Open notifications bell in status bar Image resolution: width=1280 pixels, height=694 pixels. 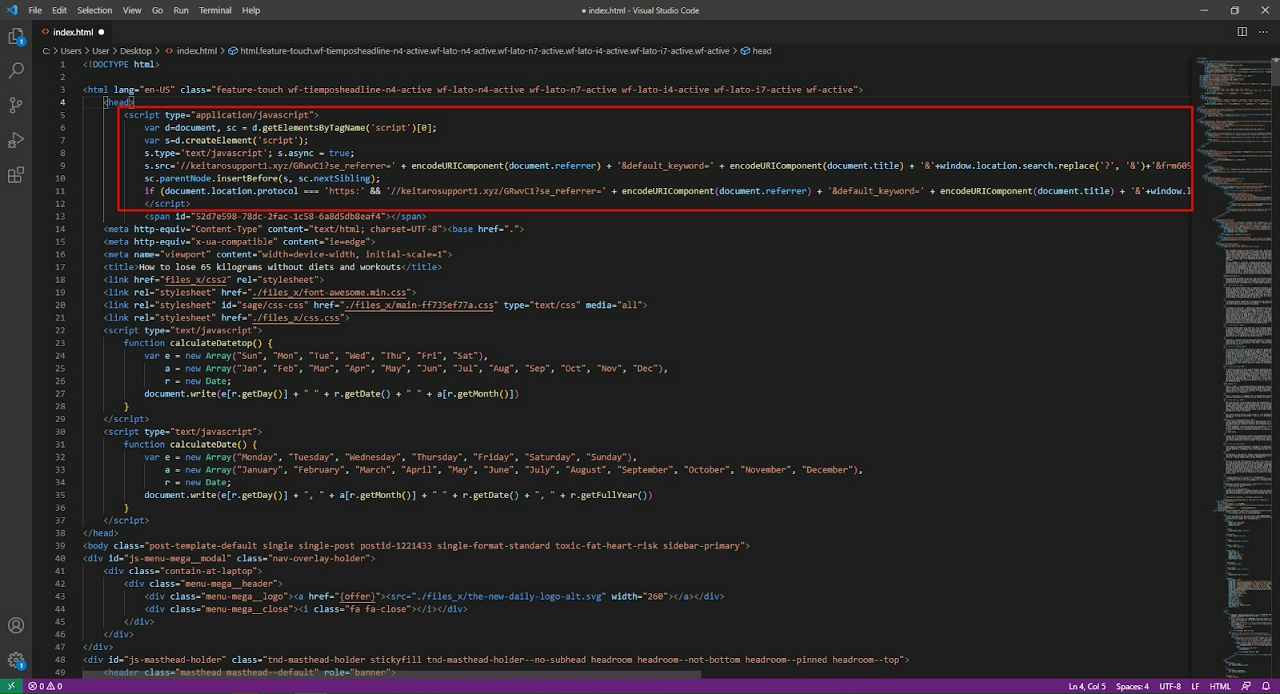click(1266, 686)
